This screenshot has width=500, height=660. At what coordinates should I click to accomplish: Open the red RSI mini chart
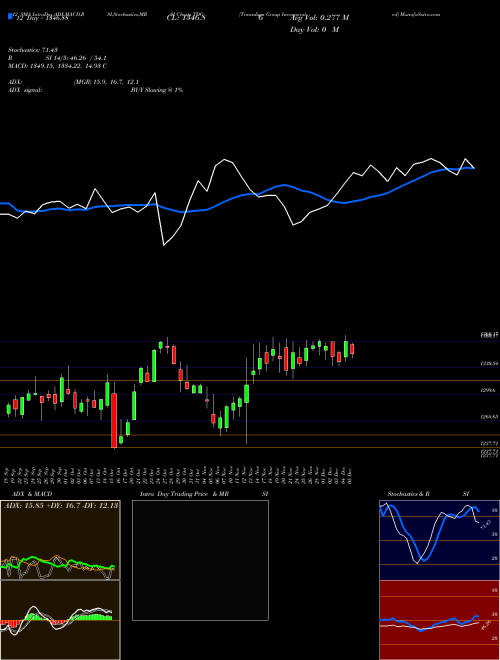coord(439,620)
